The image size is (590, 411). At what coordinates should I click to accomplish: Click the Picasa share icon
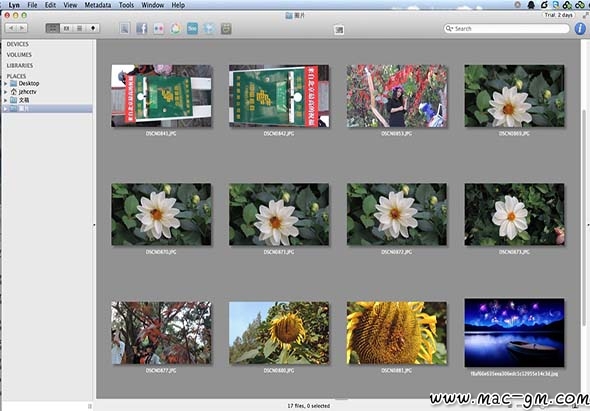point(175,29)
